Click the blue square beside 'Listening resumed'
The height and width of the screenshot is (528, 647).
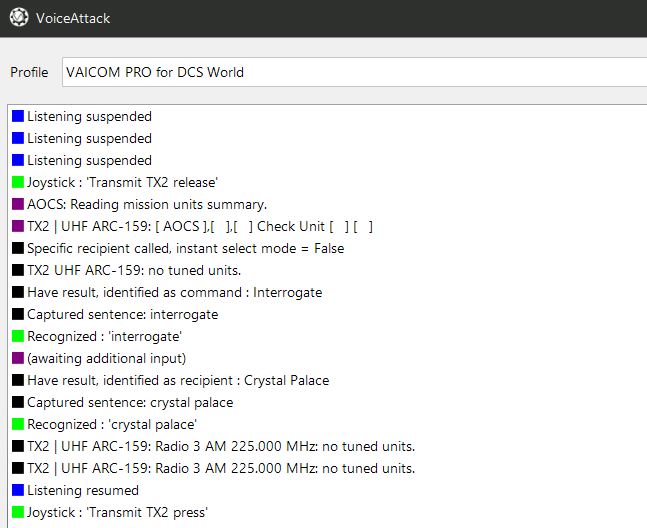18,490
